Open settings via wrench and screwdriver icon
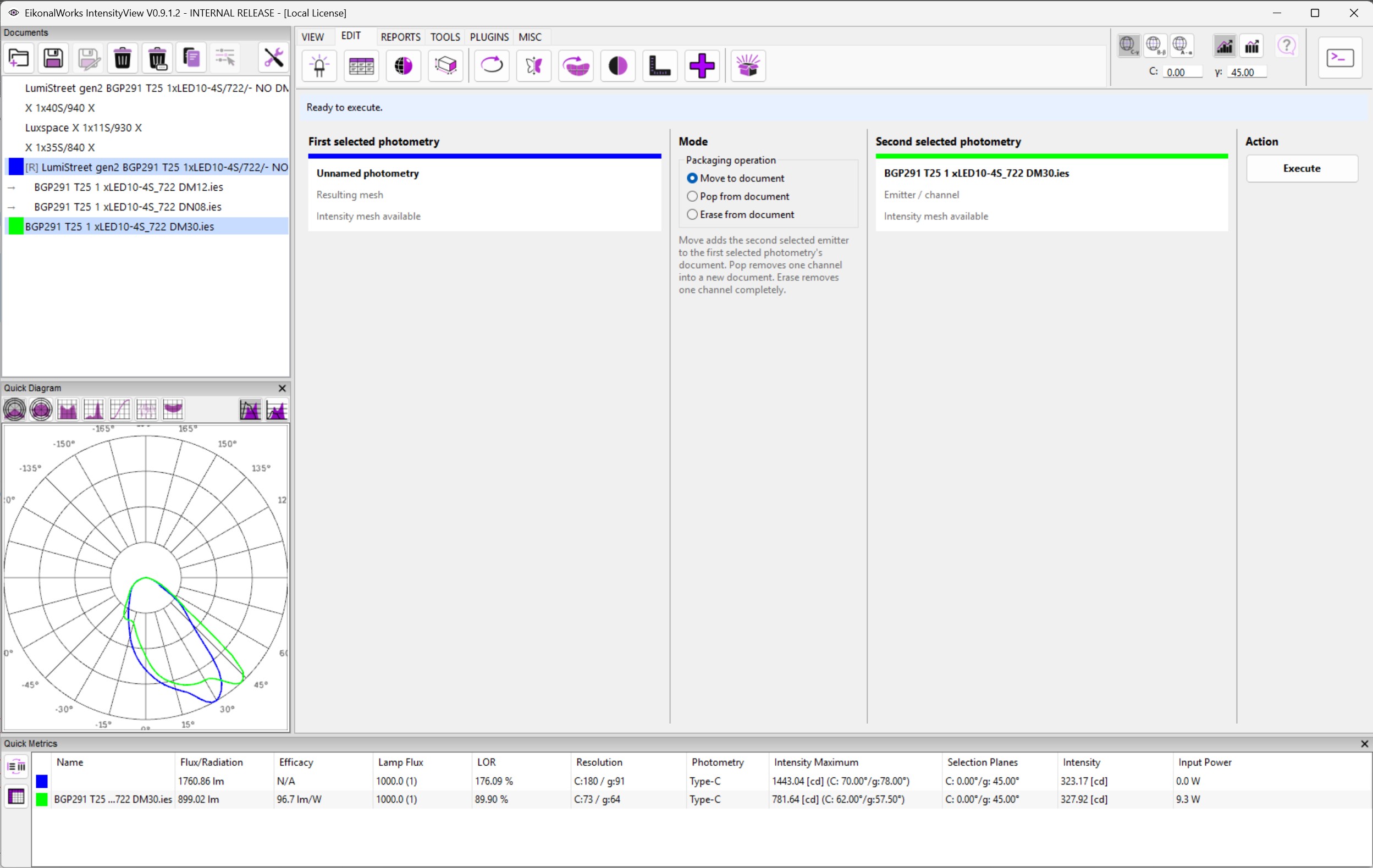This screenshot has height=868, width=1373. 274,58
